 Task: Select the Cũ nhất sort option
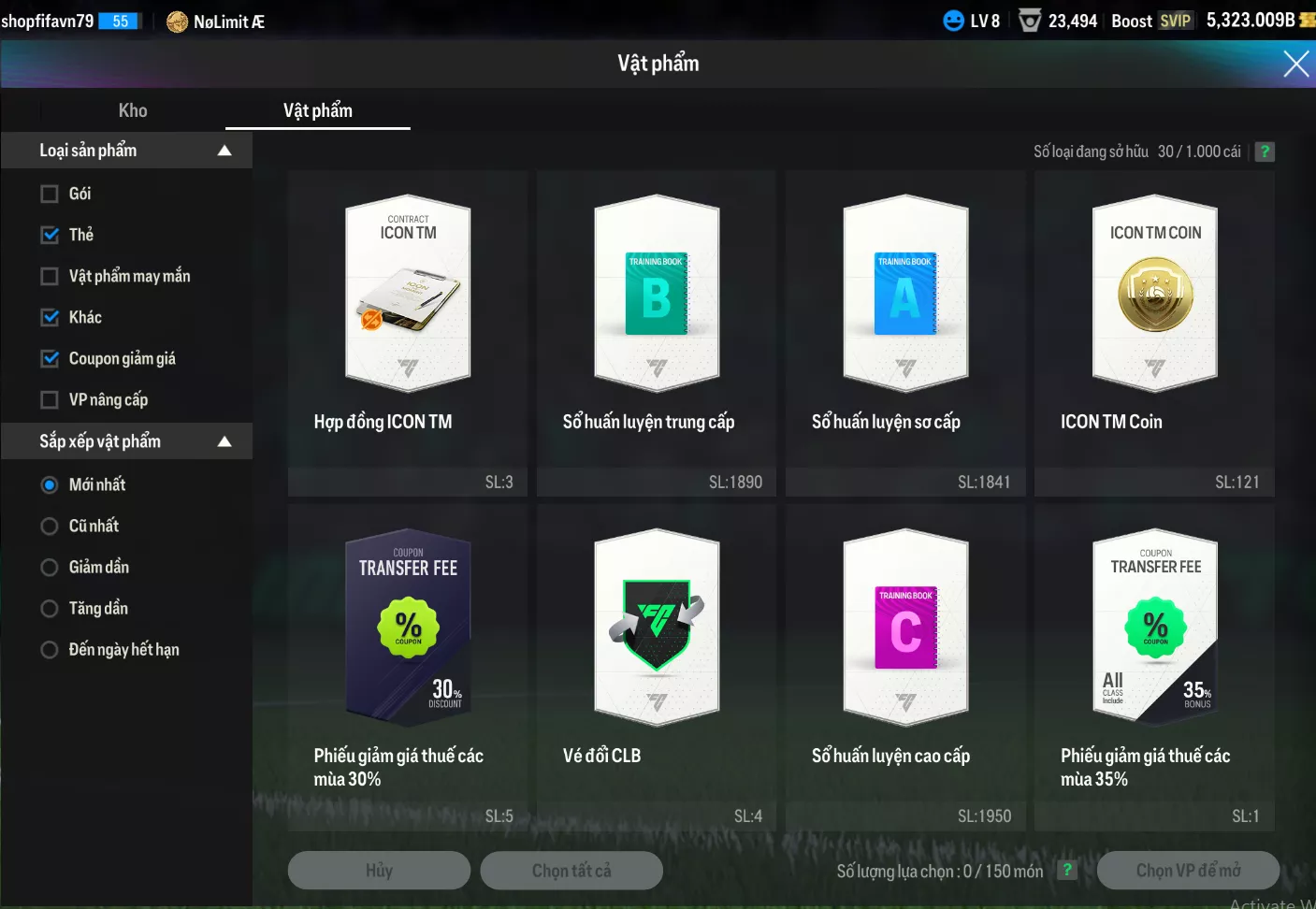50,526
